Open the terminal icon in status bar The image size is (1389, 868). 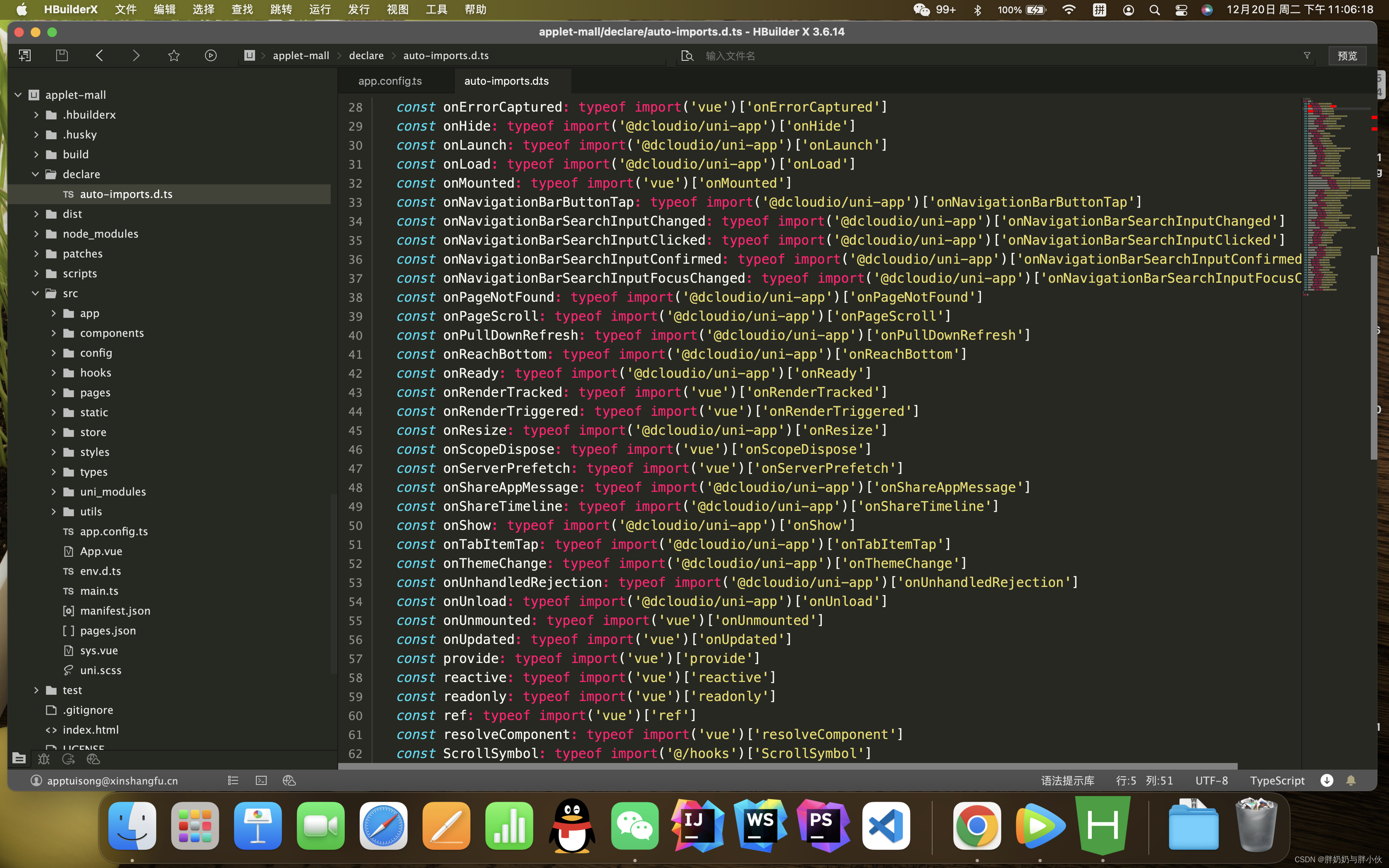[x=261, y=780]
